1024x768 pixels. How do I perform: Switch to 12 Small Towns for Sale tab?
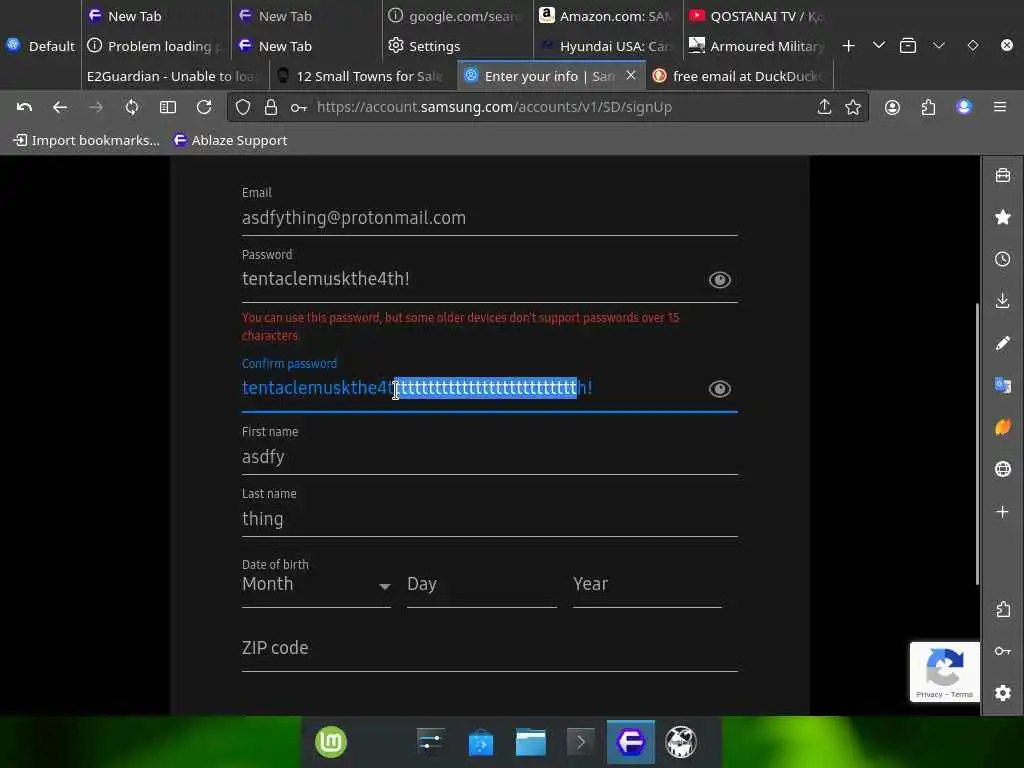tap(363, 76)
